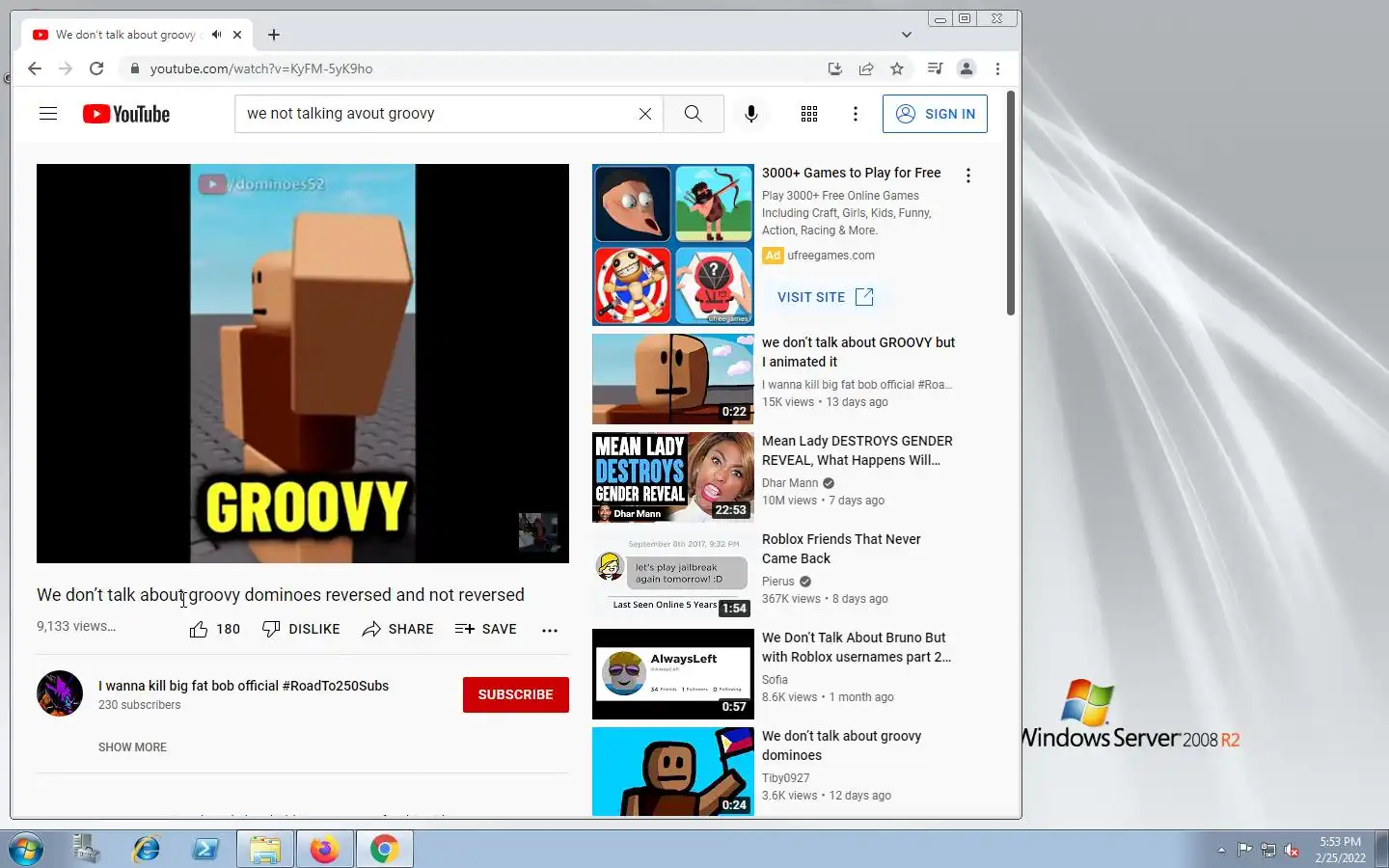
Task: Open channel I wanna kill big fat bob official
Action: (243, 686)
